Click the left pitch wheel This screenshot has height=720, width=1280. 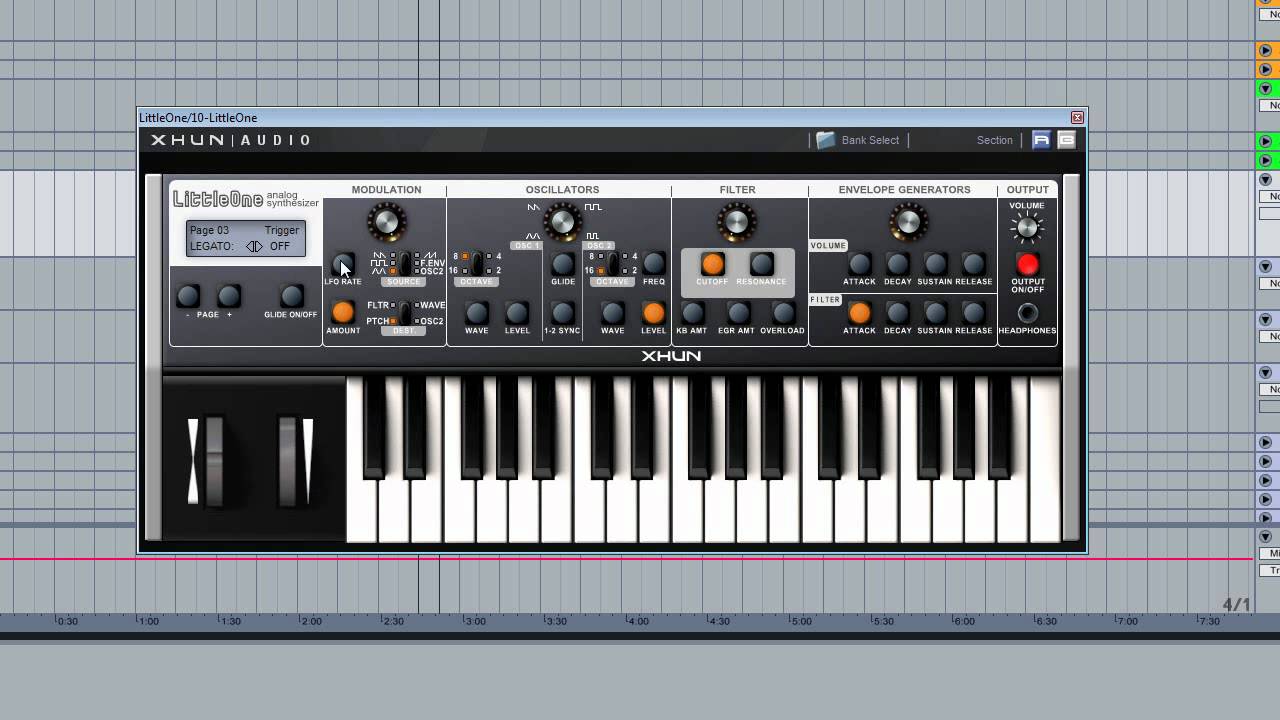[212, 461]
